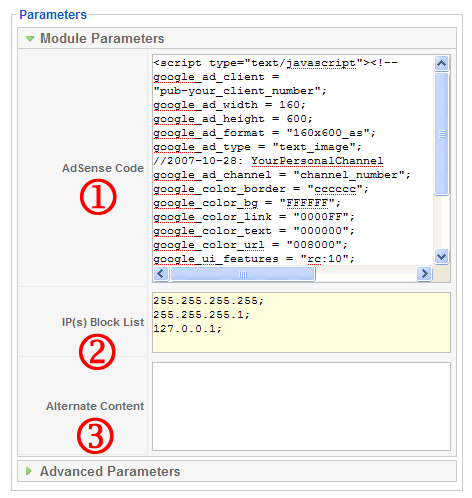Click the YourPersonalChannel comment line
This screenshot has height=498, width=472.
point(268,161)
